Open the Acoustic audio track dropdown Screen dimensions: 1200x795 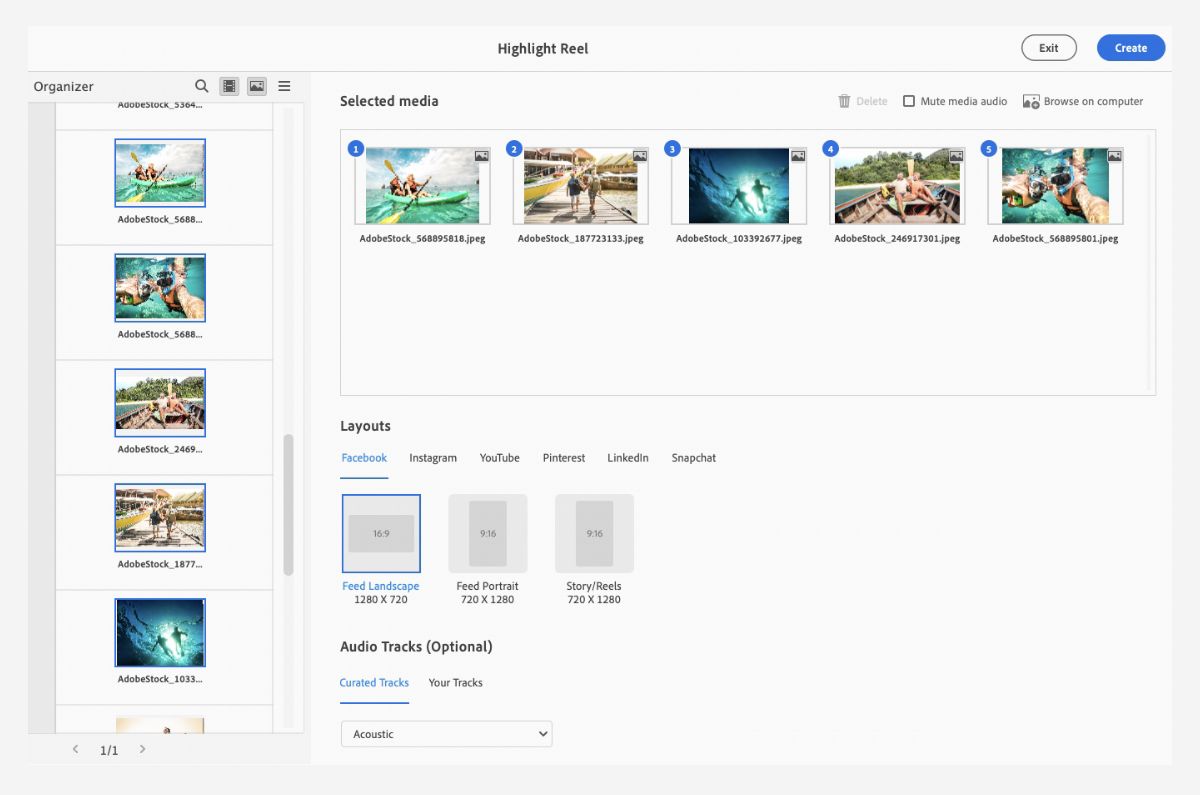(x=446, y=733)
